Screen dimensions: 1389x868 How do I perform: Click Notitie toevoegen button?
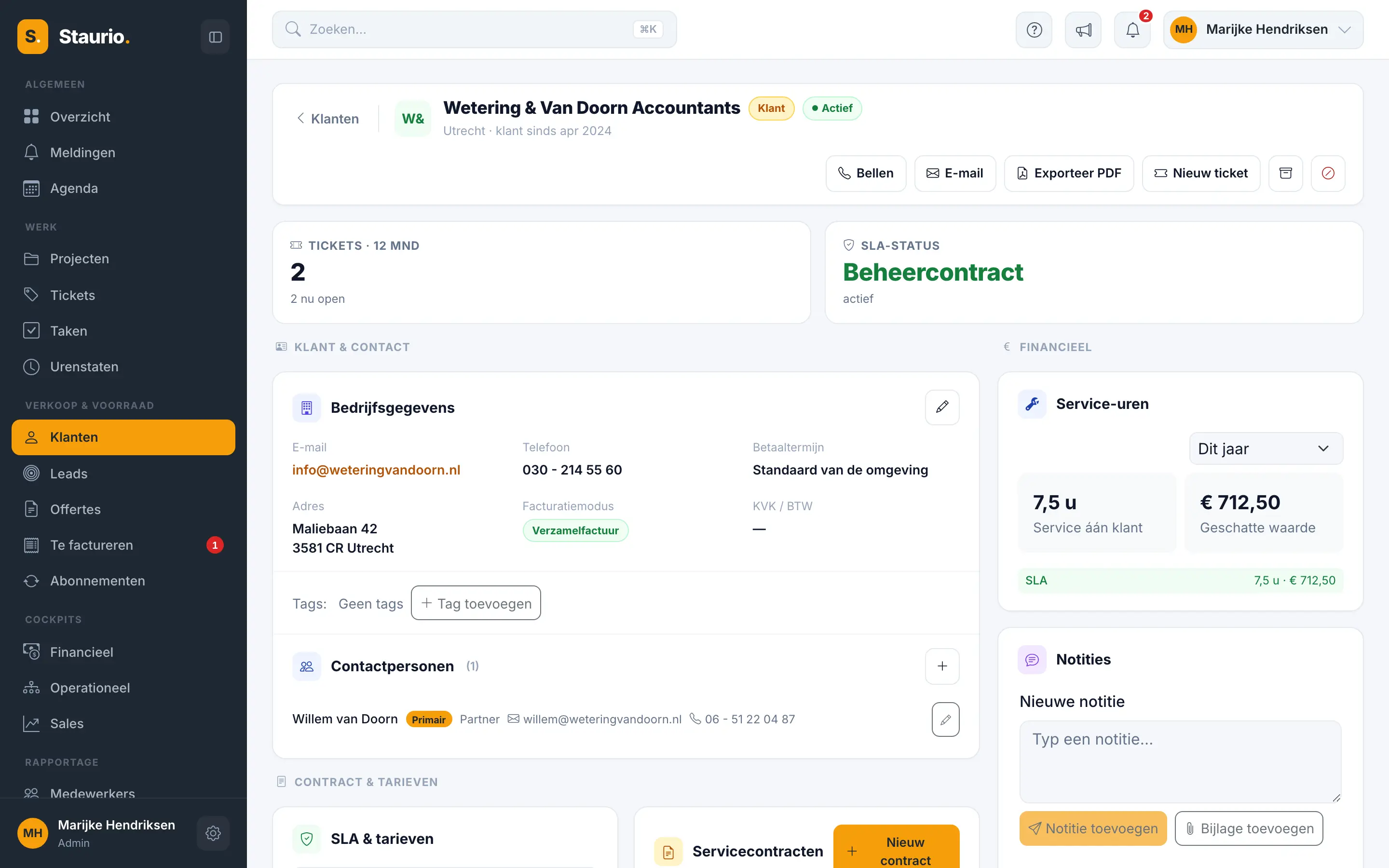[x=1093, y=828]
